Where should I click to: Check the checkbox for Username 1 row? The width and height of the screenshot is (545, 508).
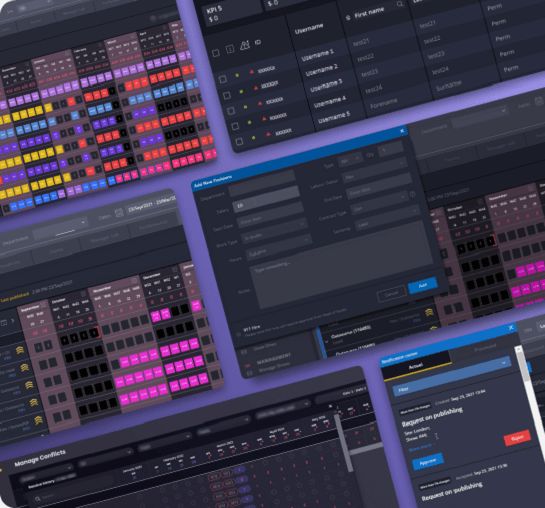[x=223, y=79]
